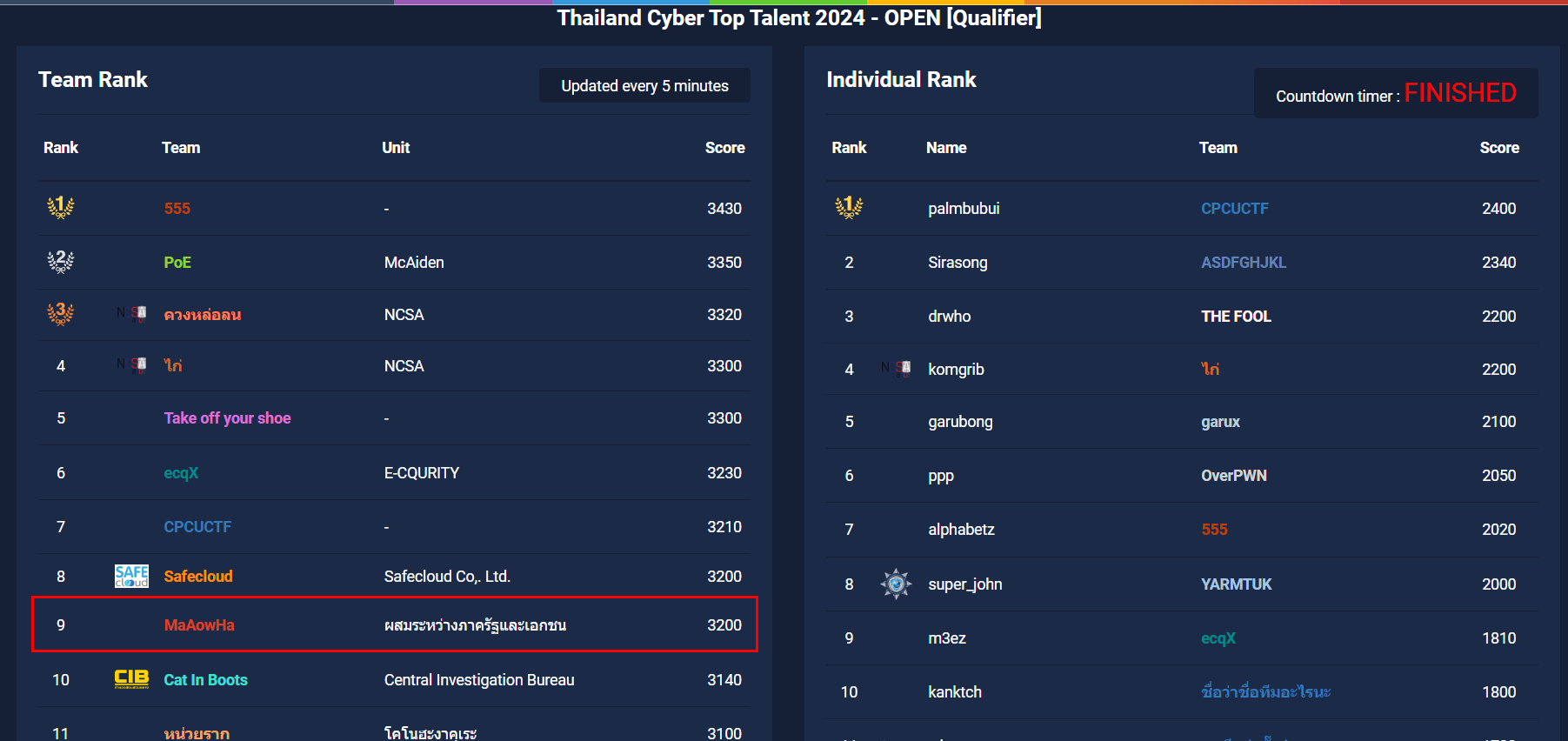Open team 555 beside alphabetz
1568x741 pixels.
(x=1214, y=530)
